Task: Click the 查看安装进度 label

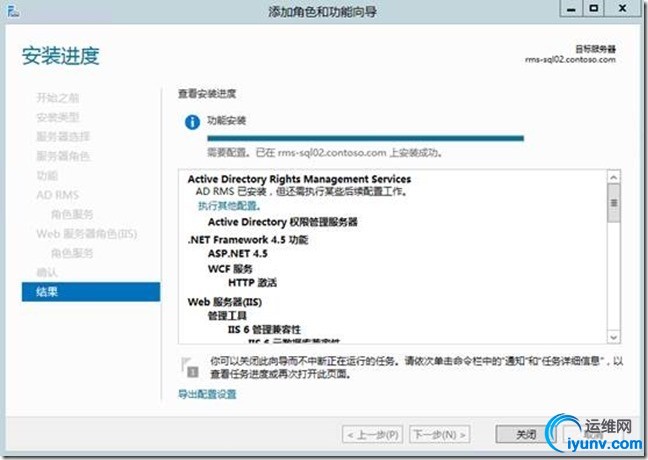Action: pos(207,94)
